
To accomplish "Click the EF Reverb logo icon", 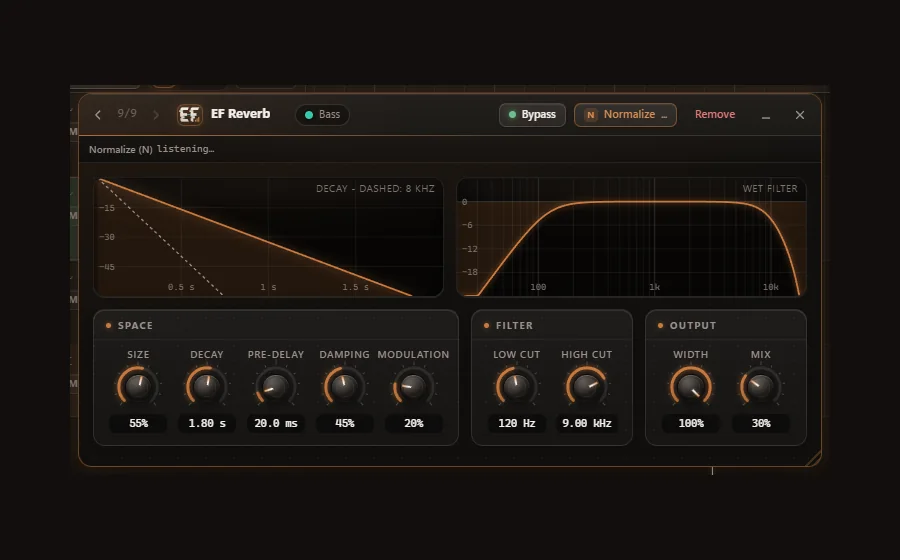I will [189, 115].
